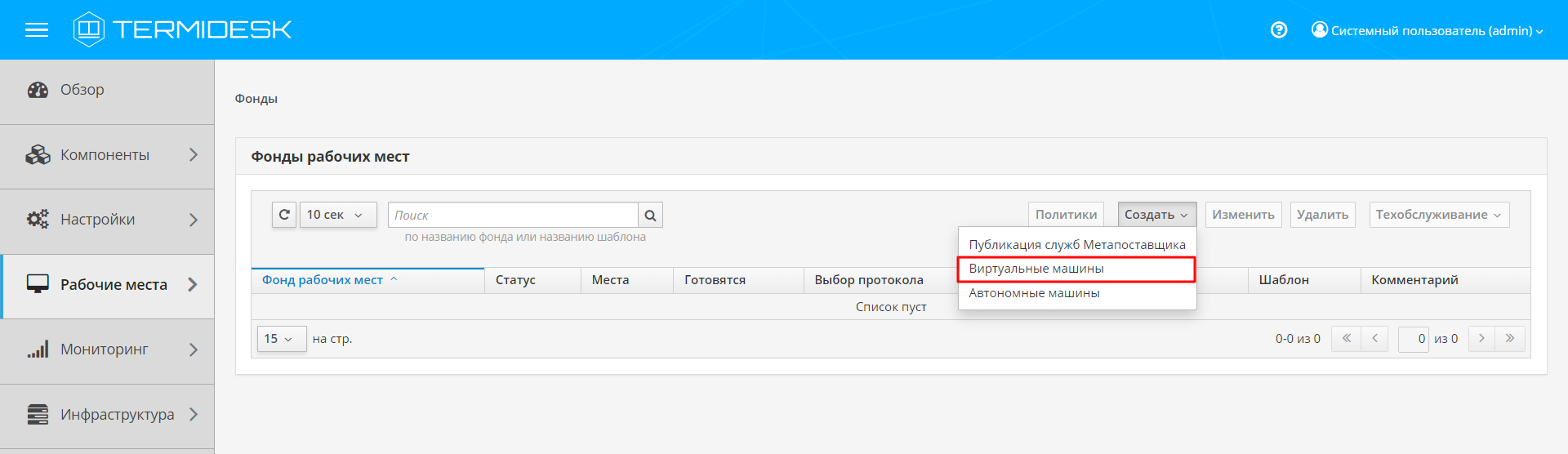This screenshot has width=1568, height=454.
Task: Open help via question mark icon
Action: pos(1279,30)
